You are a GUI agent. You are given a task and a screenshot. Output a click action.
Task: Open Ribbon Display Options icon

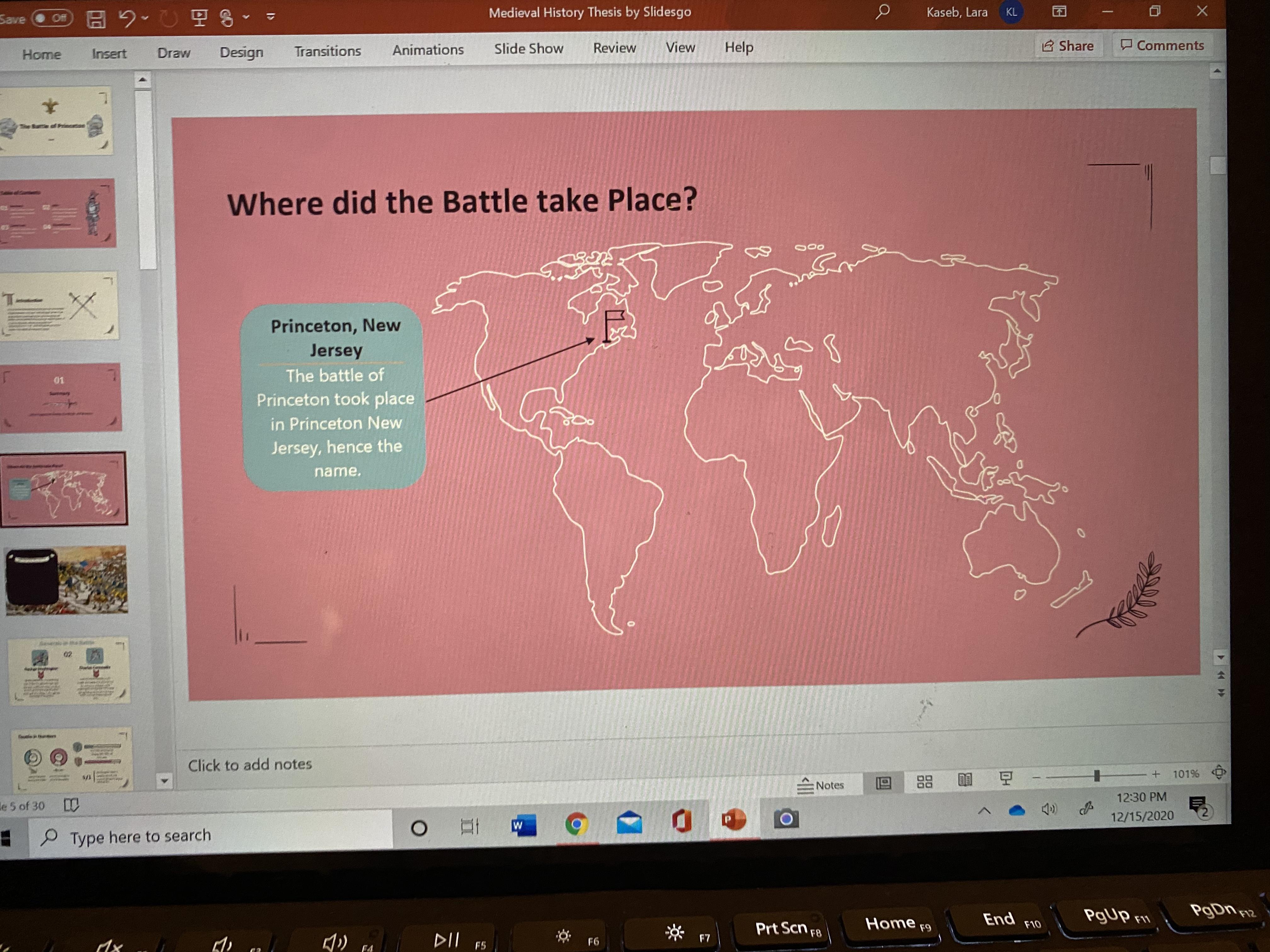(1059, 11)
